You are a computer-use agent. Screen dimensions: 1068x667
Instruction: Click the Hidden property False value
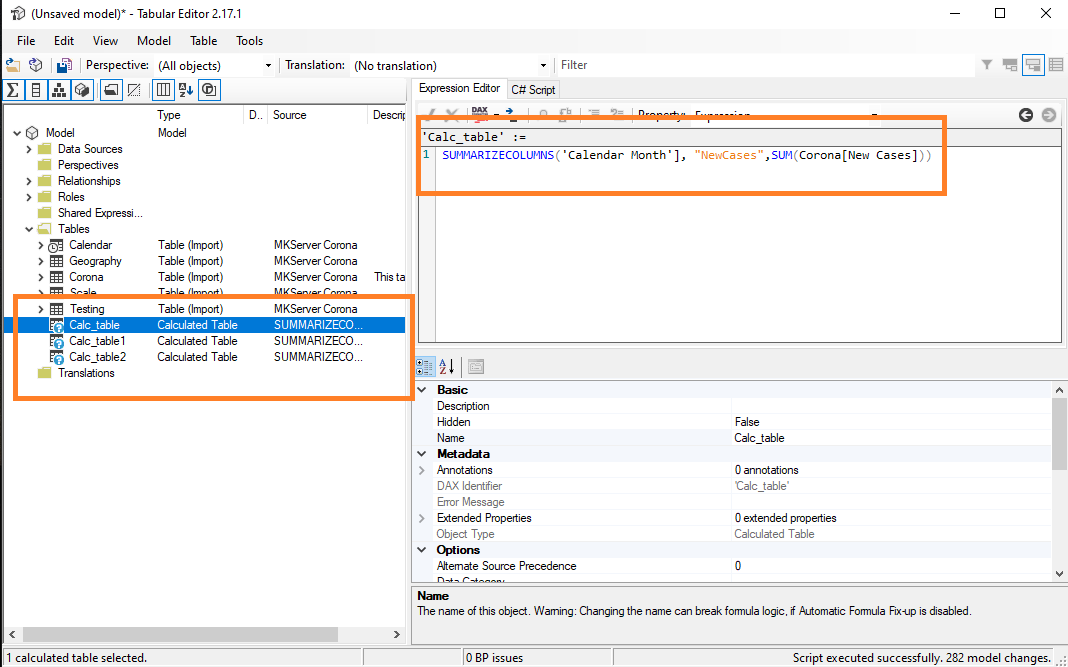click(x=892, y=422)
